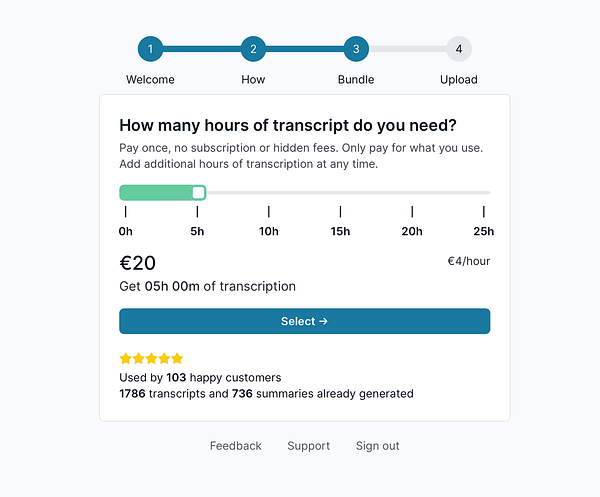
Task: Choose the 15h tick on the slider
Action: [x=341, y=192]
